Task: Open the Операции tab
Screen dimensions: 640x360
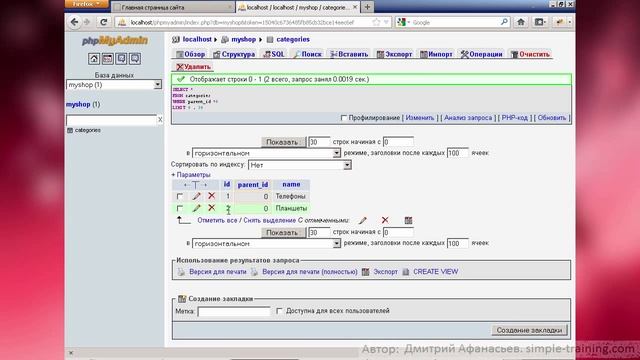Action: point(481,54)
